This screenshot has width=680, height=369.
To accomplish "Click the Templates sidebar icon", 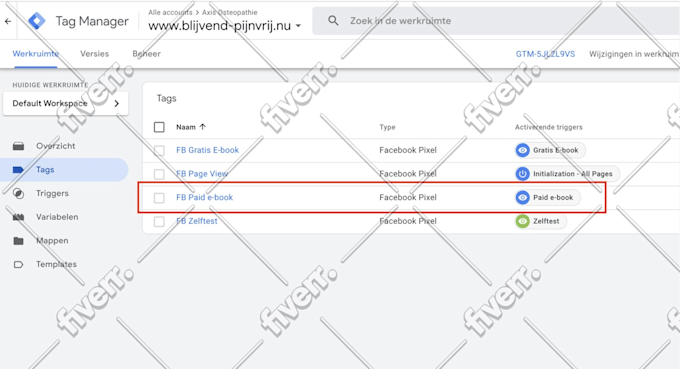I will point(18,264).
